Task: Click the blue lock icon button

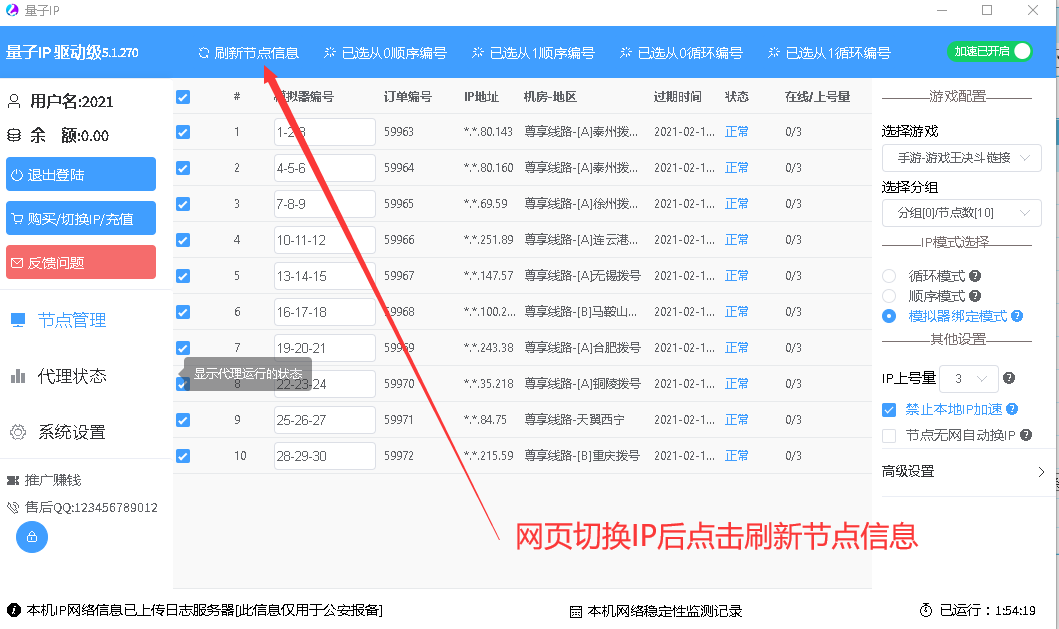Action: pos(32,537)
